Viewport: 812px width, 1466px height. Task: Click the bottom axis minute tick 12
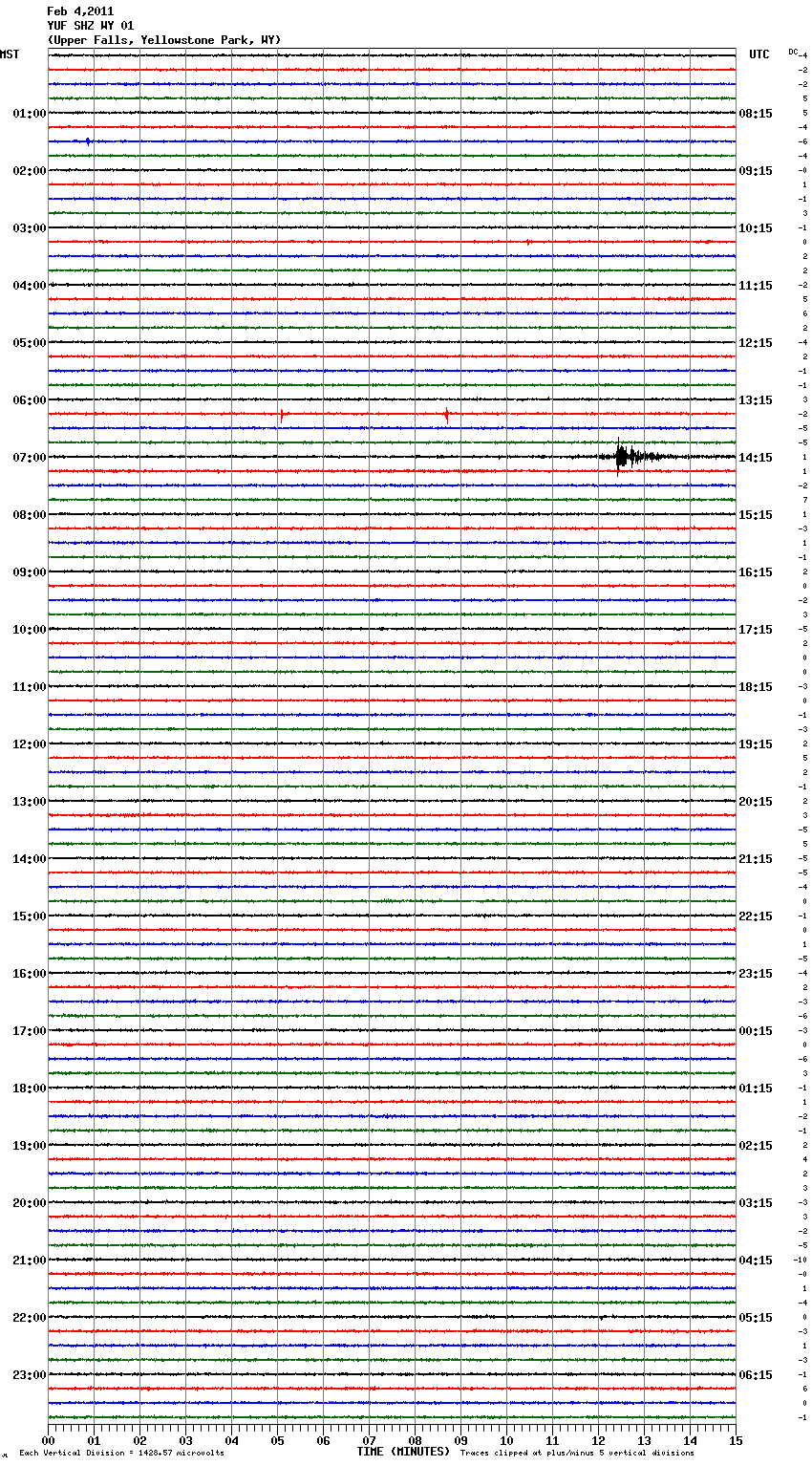coord(599,1440)
